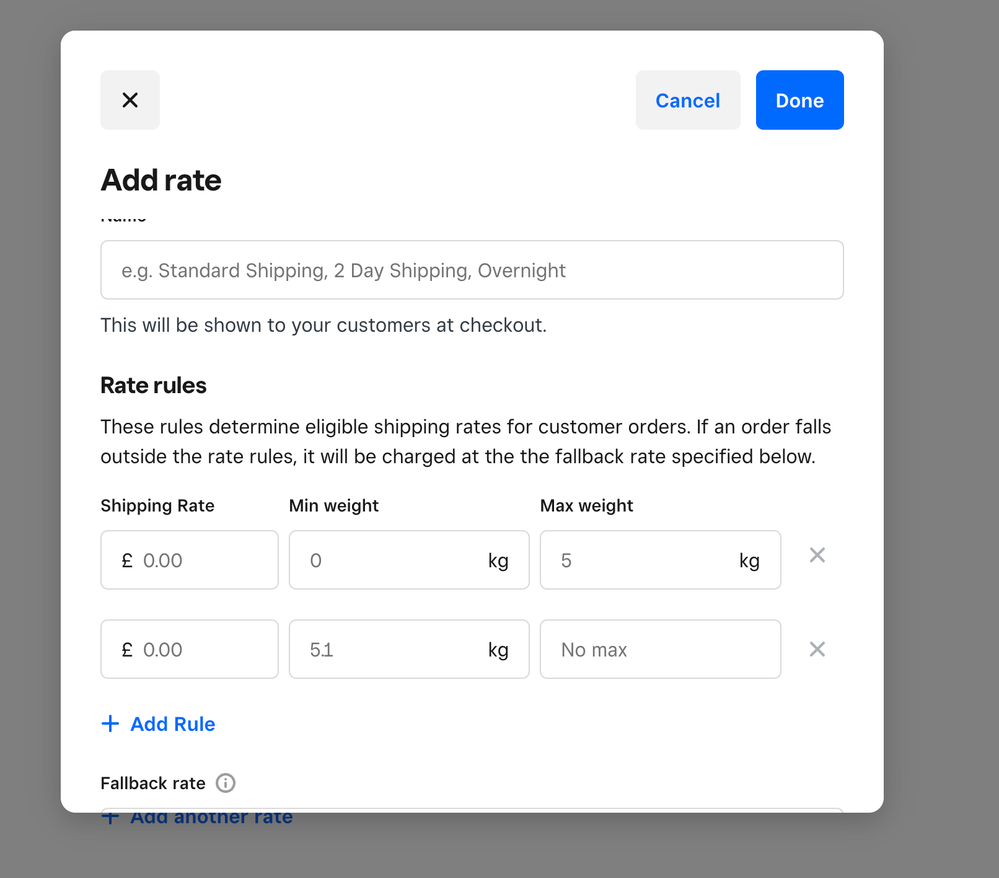Click the pound symbol in the first Shipping Rate

tap(127, 560)
